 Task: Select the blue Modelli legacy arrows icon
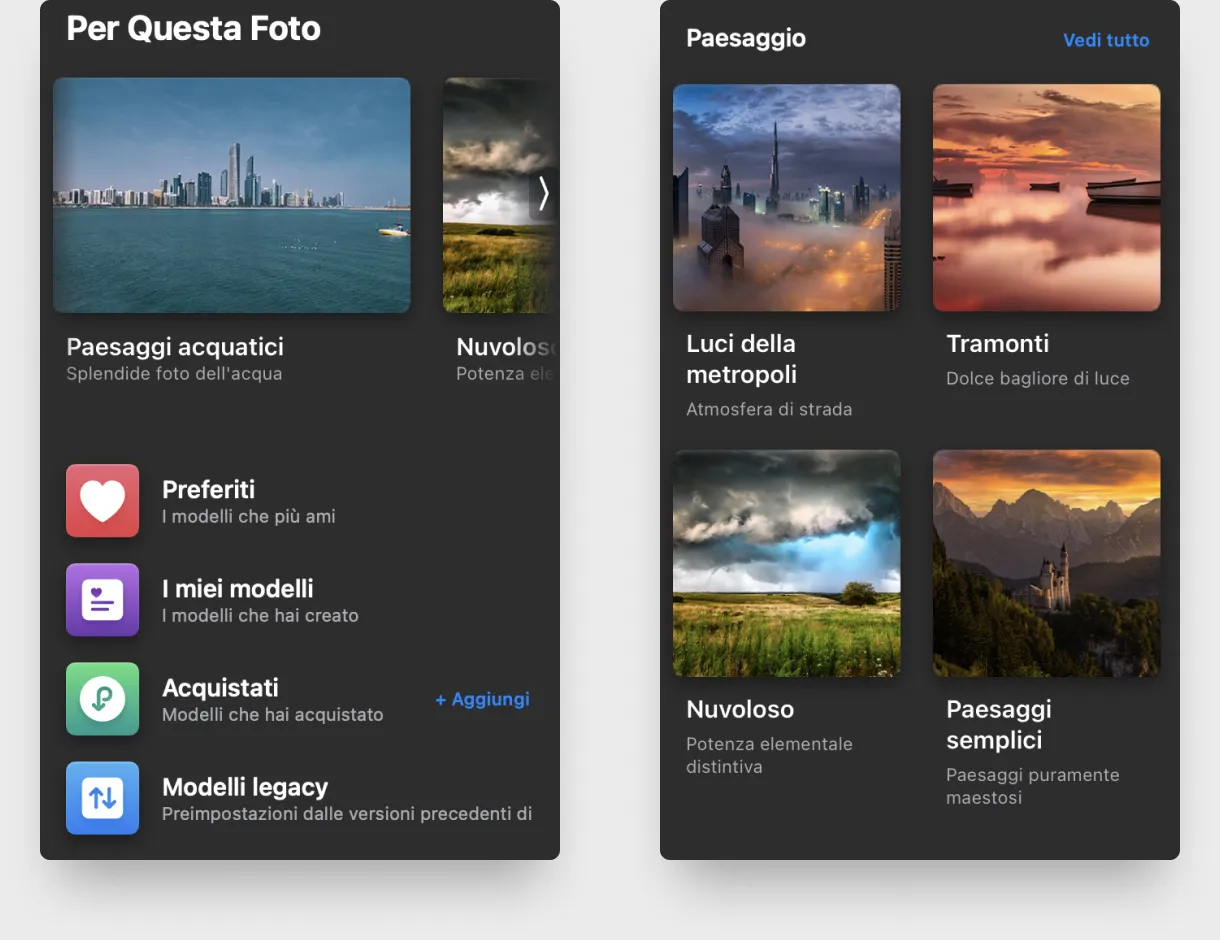coord(102,797)
